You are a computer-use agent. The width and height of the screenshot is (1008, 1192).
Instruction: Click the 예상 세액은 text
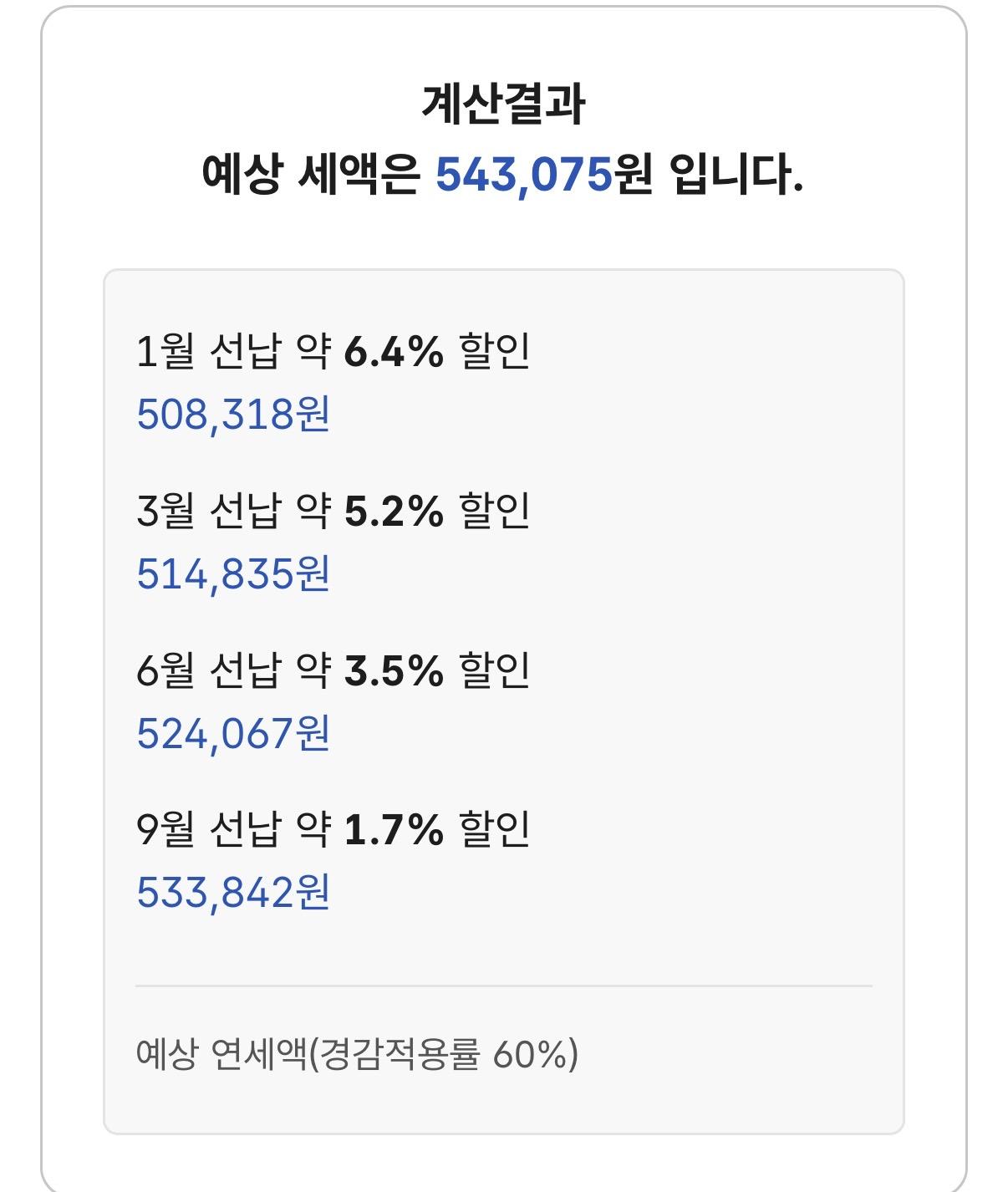click(x=311, y=176)
